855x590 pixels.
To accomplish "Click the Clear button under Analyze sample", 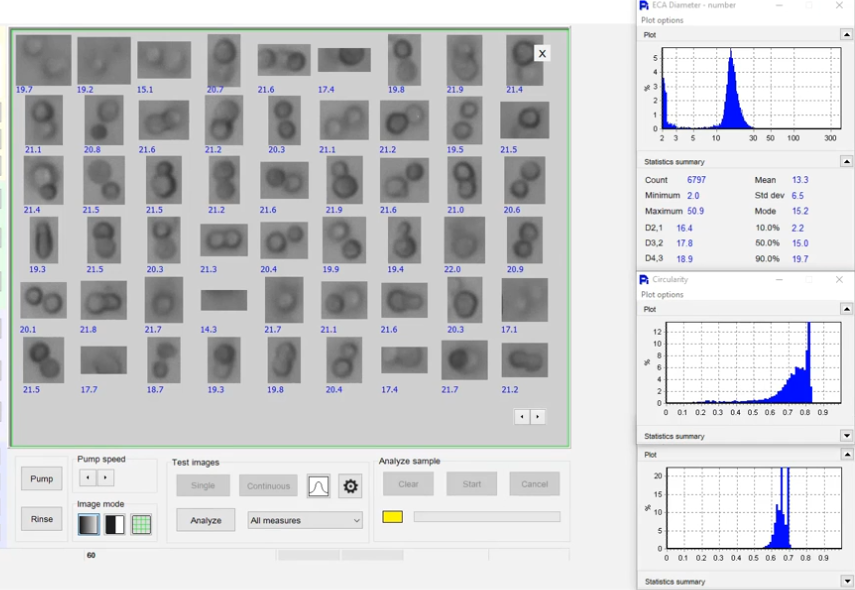I will click(408, 484).
